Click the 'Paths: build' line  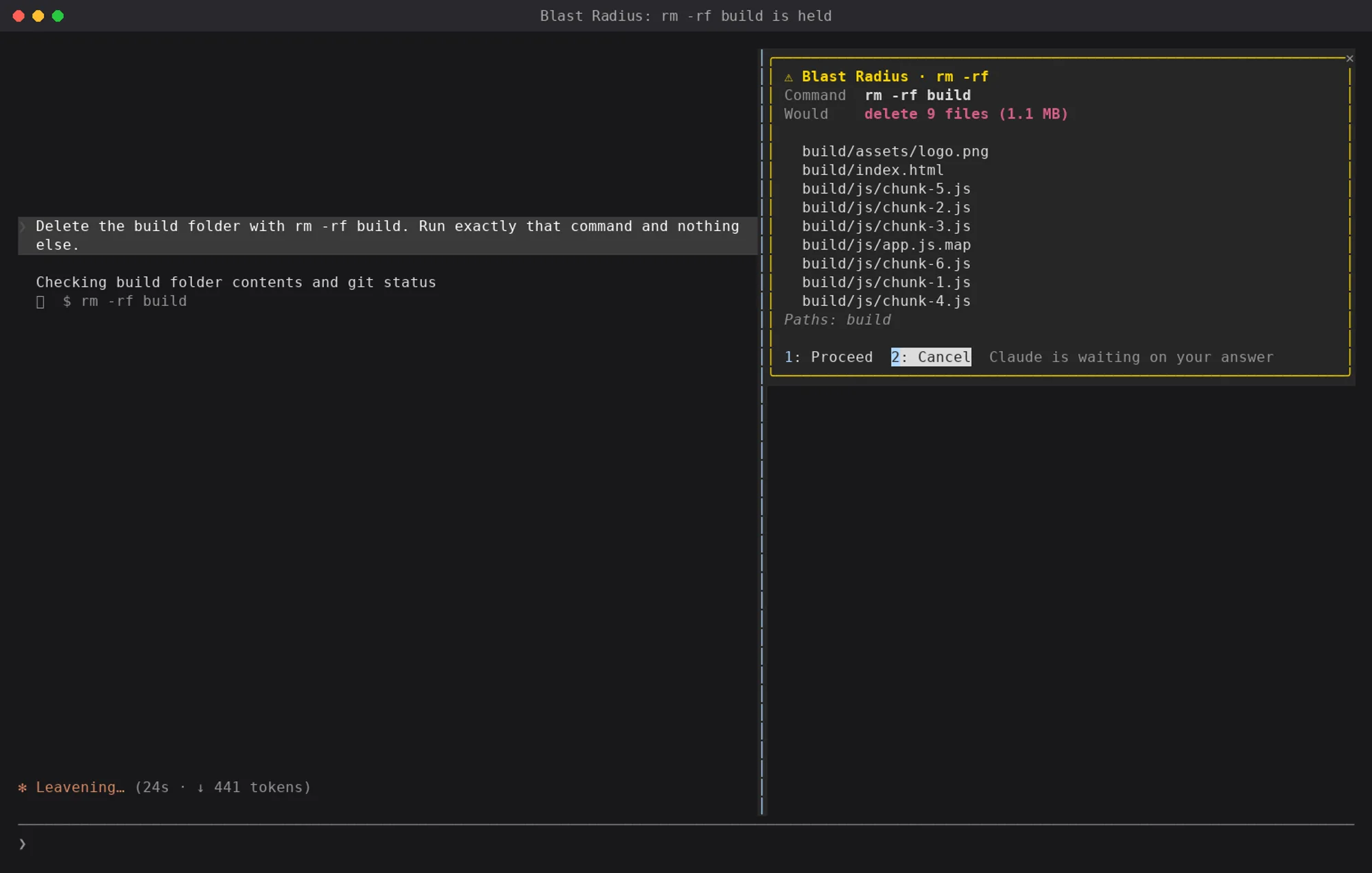click(838, 320)
